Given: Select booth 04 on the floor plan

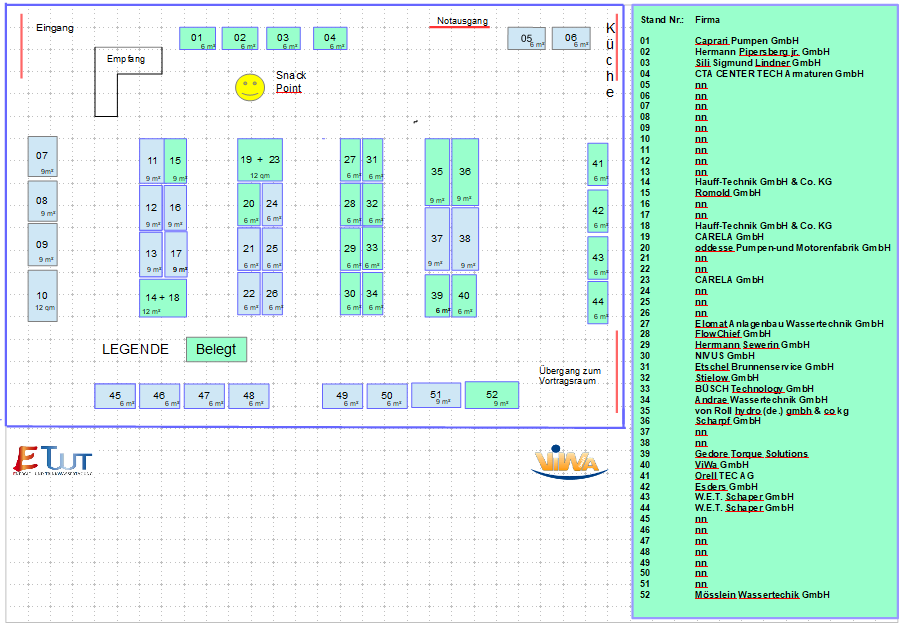Looking at the screenshot, I should pyautogui.click(x=330, y=39).
